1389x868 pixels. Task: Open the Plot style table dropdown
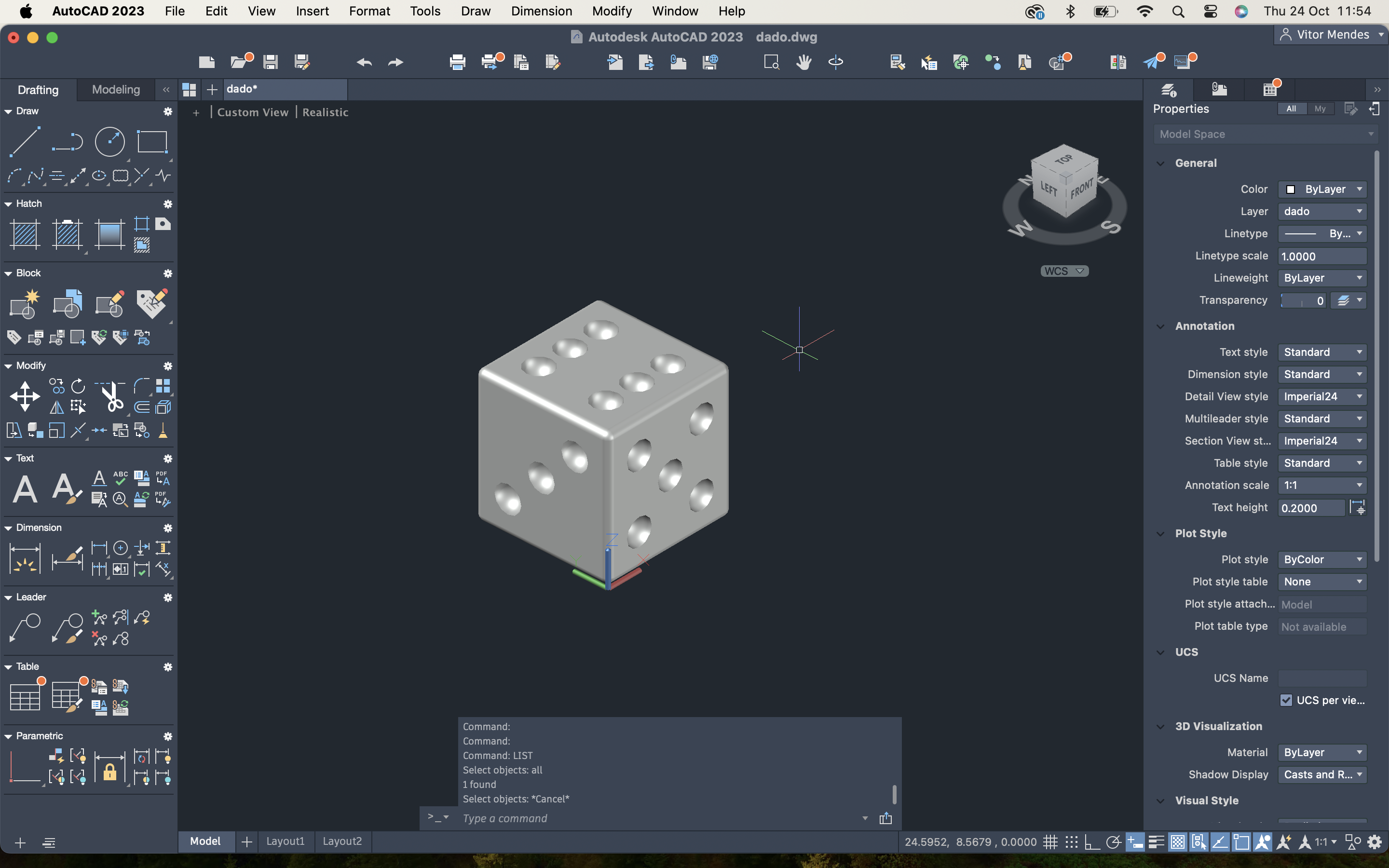pos(1322,582)
